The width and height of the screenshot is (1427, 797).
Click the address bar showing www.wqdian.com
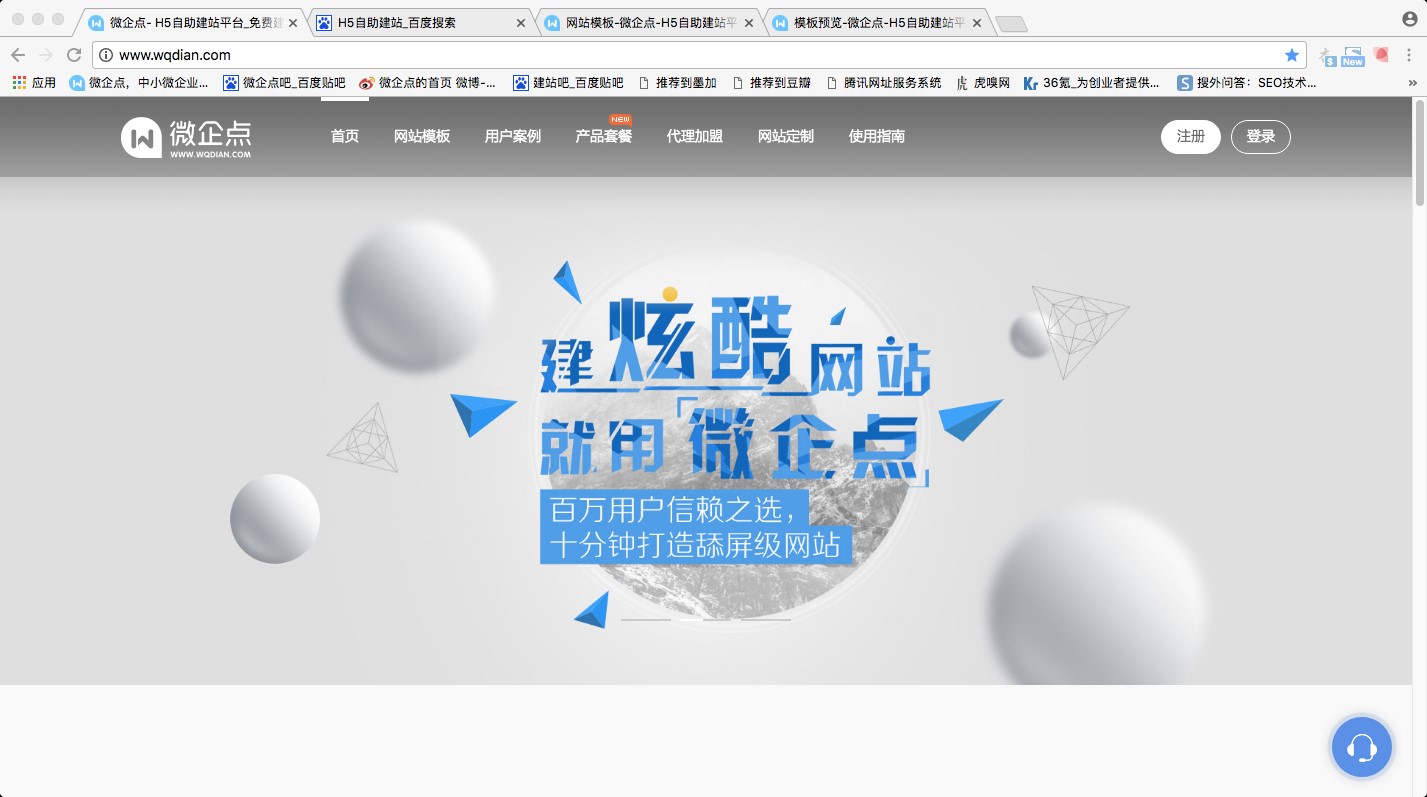point(699,55)
